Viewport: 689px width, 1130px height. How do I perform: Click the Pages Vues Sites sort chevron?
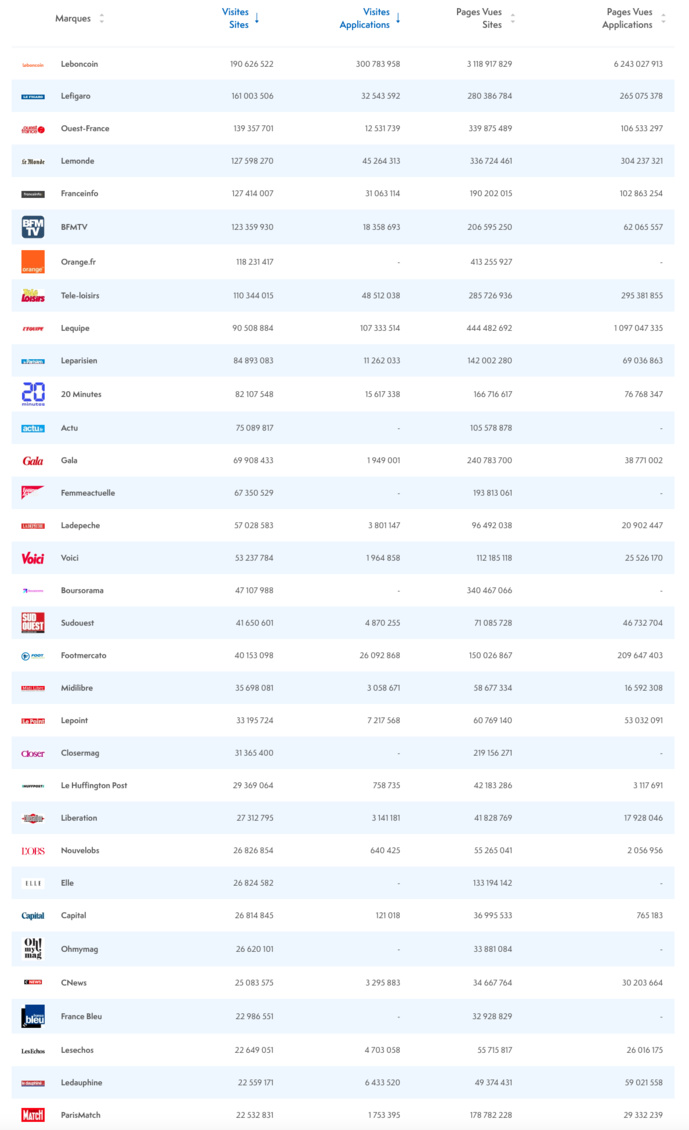pyautogui.click(x=510, y=17)
